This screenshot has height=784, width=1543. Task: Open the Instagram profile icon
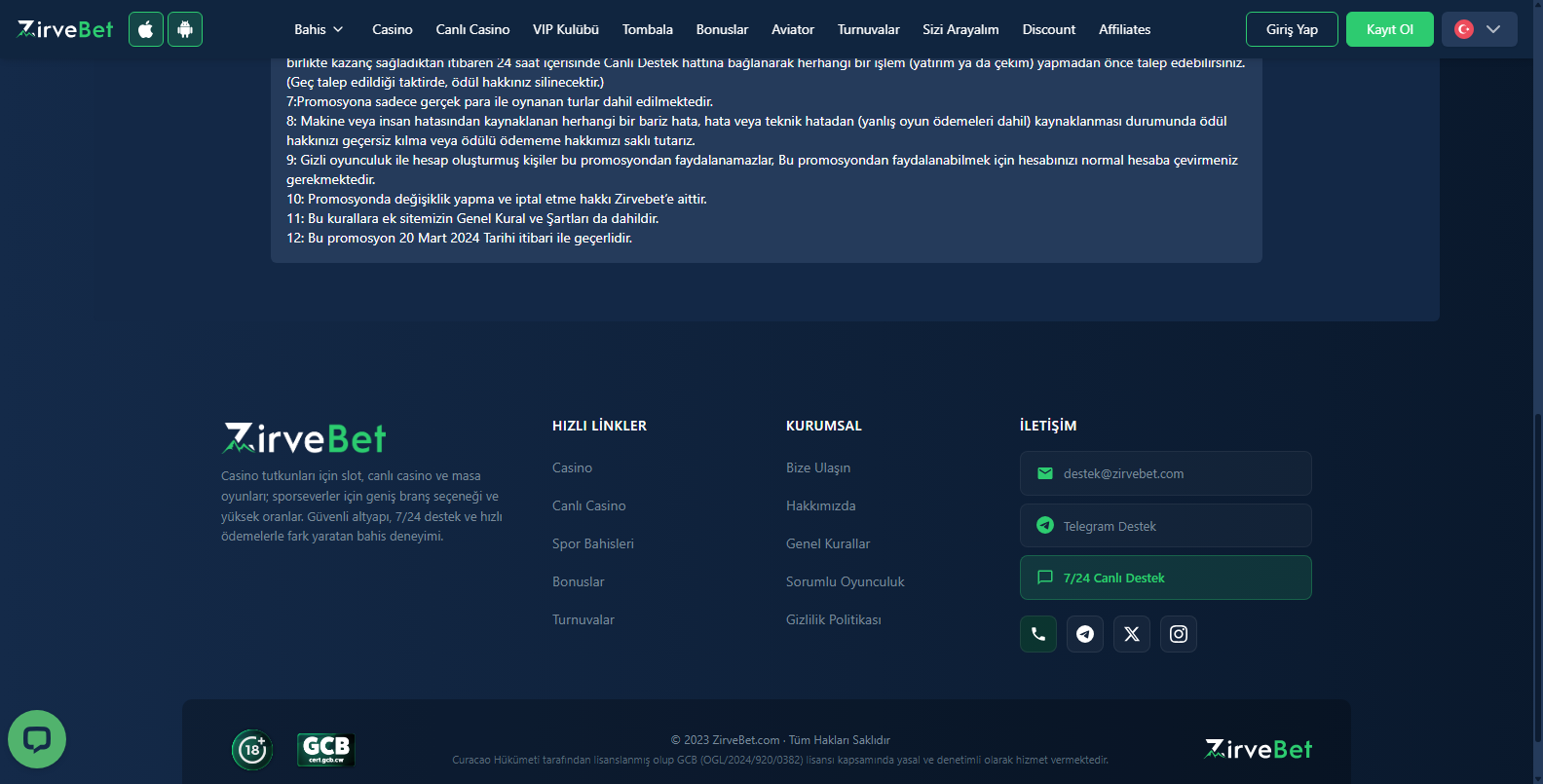pos(1179,634)
